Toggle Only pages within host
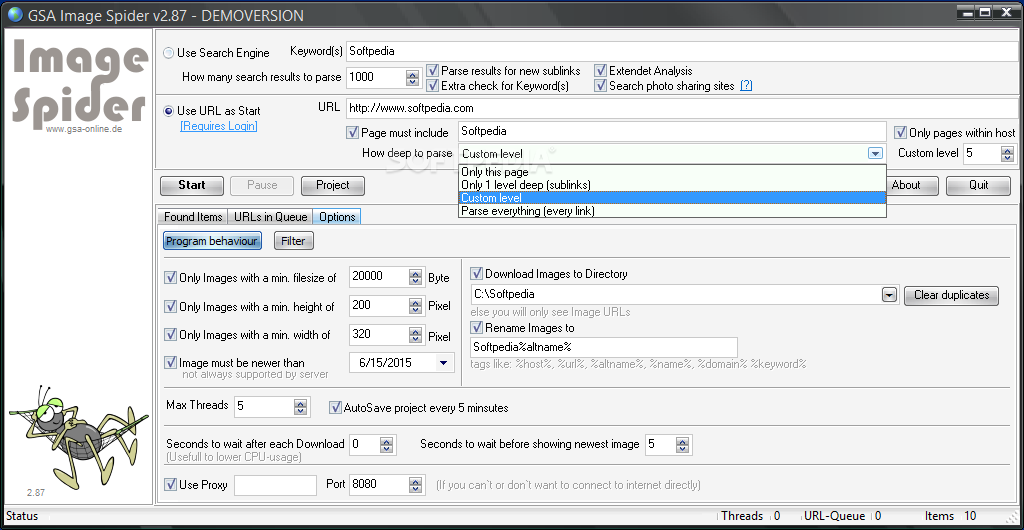The width and height of the screenshot is (1024, 530). pyautogui.click(x=900, y=132)
